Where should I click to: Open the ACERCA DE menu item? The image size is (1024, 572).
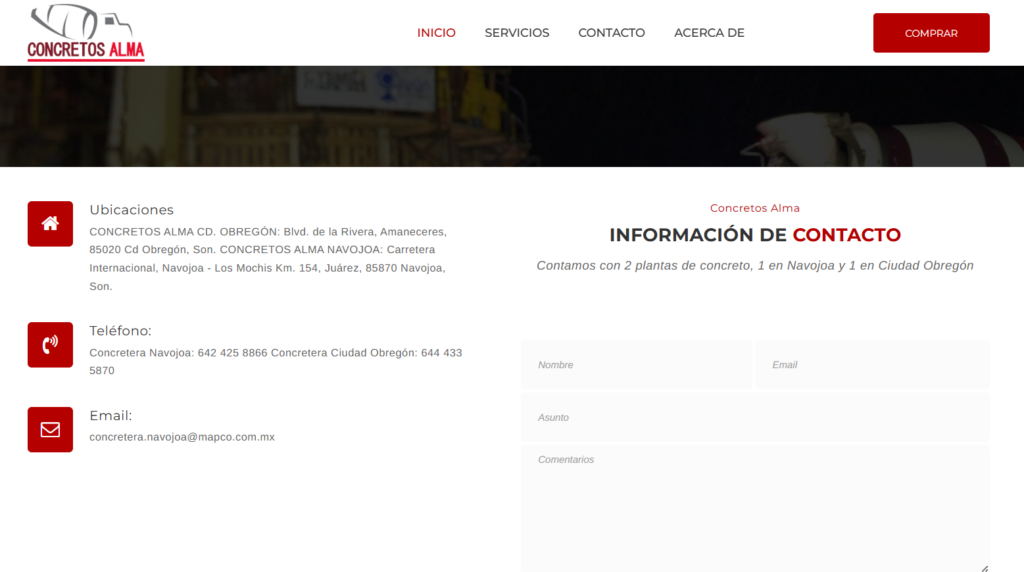709,33
